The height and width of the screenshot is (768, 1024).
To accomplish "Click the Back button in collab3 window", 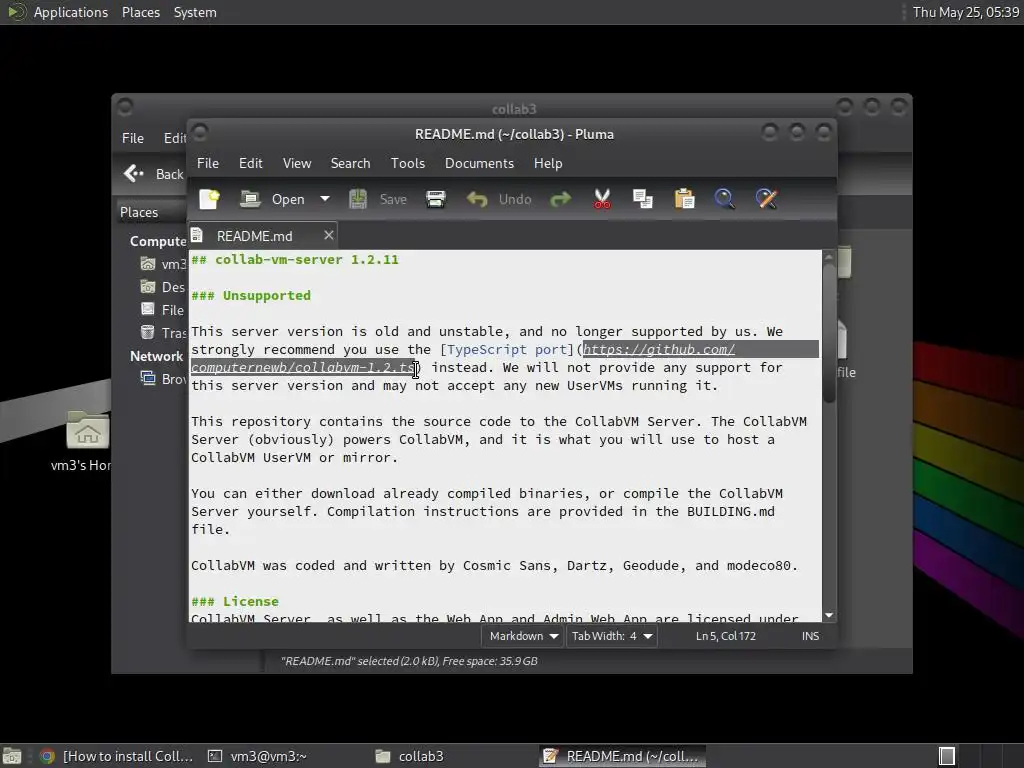I will [x=155, y=174].
